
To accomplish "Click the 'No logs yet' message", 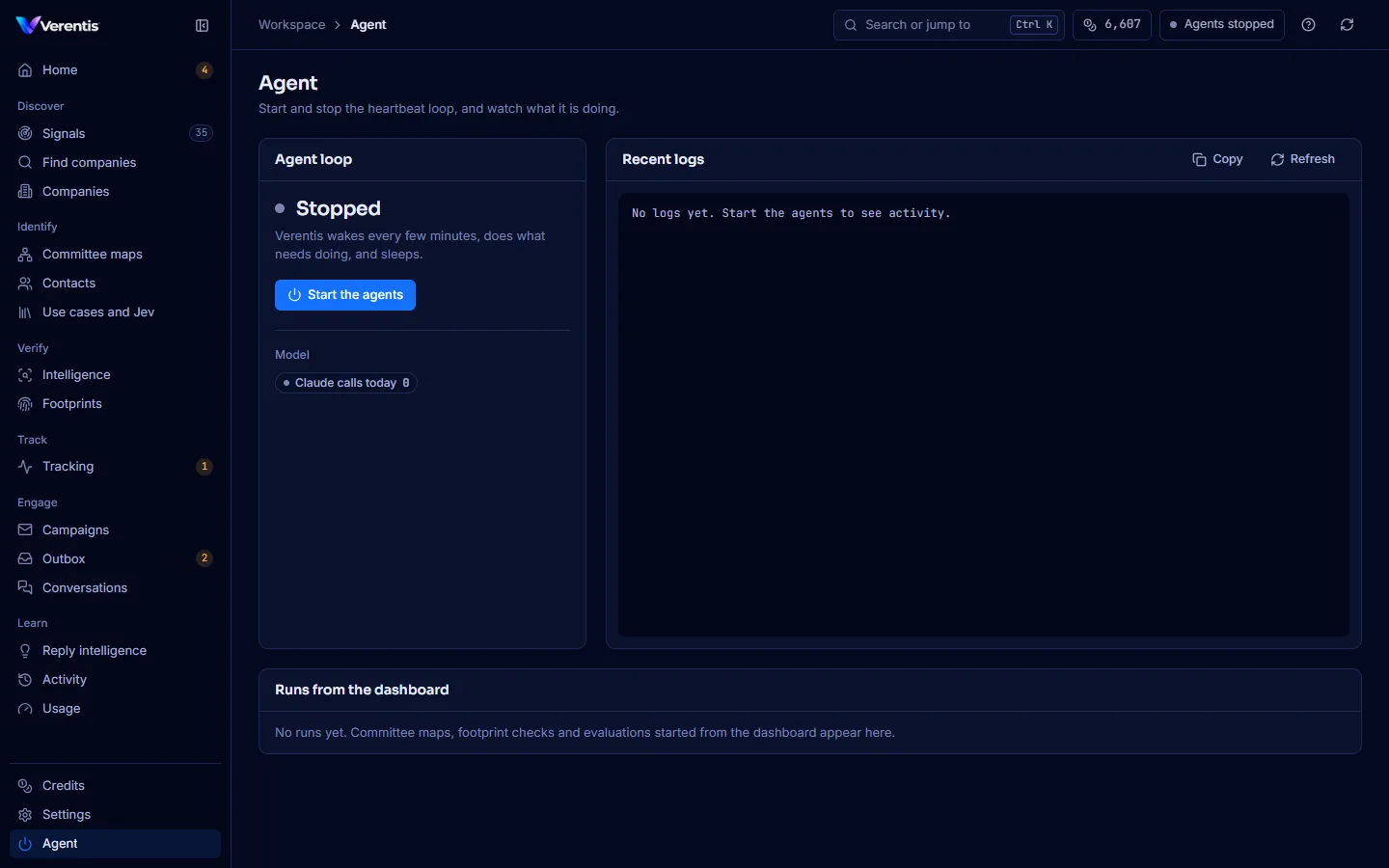I will [x=791, y=213].
